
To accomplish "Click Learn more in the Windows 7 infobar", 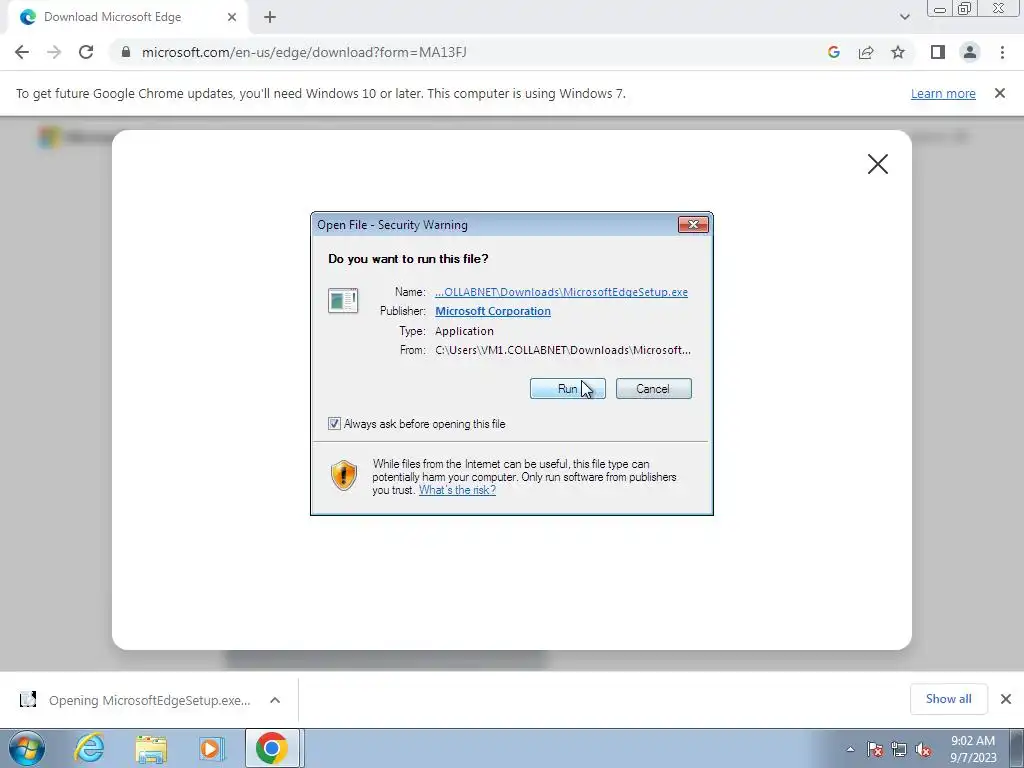I will [943, 93].
